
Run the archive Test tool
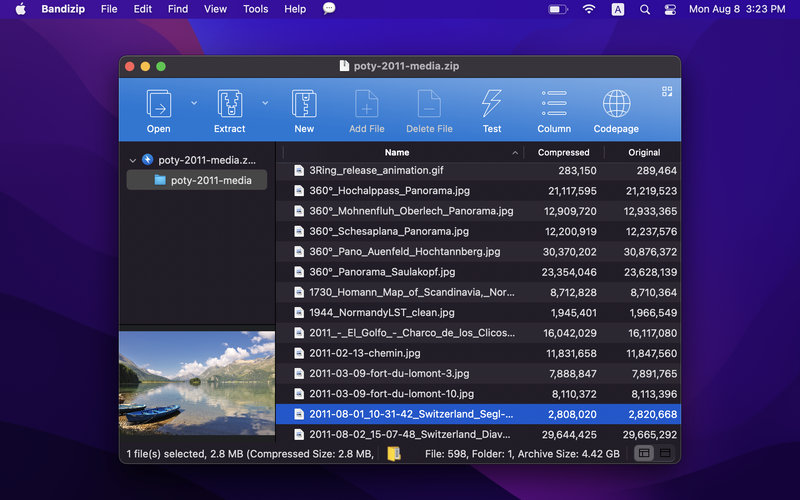pyautogui.click(x=491, y=104)
